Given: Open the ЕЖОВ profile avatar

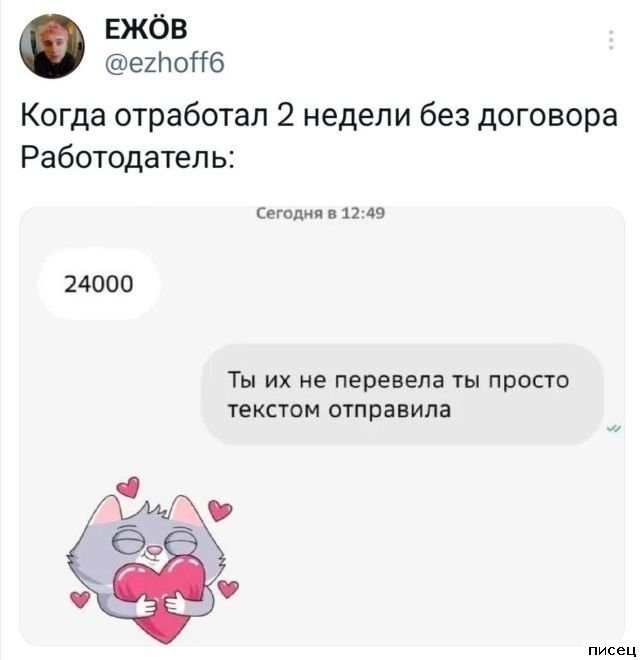Looking at the screenshot, I should [x=52, y=46].
